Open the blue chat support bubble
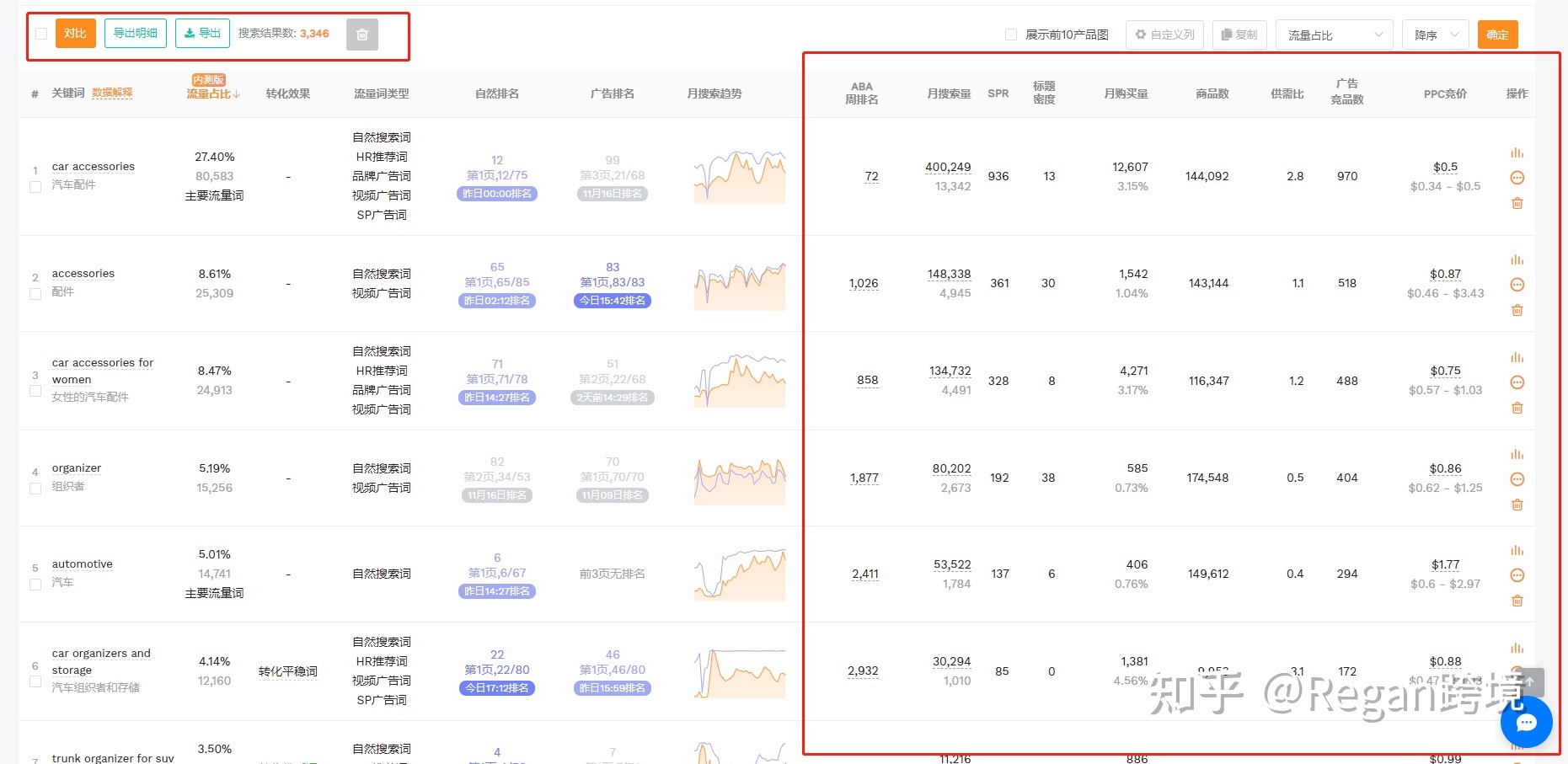 tap(1526, 722)
